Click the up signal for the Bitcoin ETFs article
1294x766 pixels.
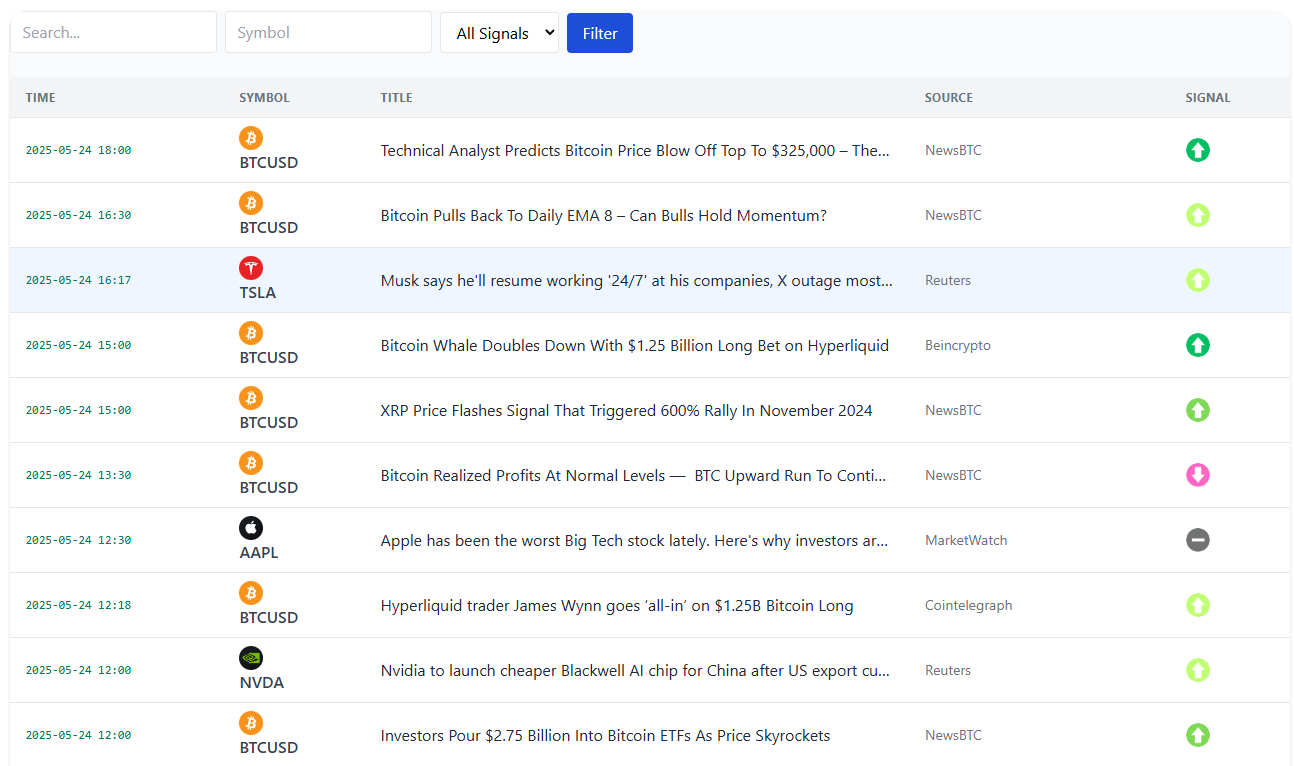coord(1198,735)
